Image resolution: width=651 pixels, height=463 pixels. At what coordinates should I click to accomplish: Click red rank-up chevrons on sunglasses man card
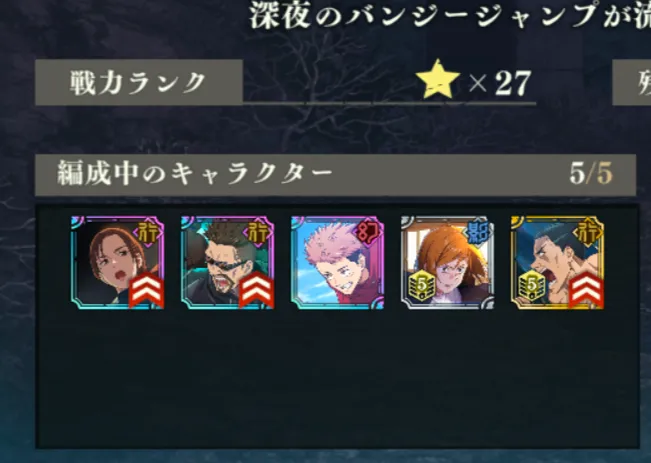(256, 290)
